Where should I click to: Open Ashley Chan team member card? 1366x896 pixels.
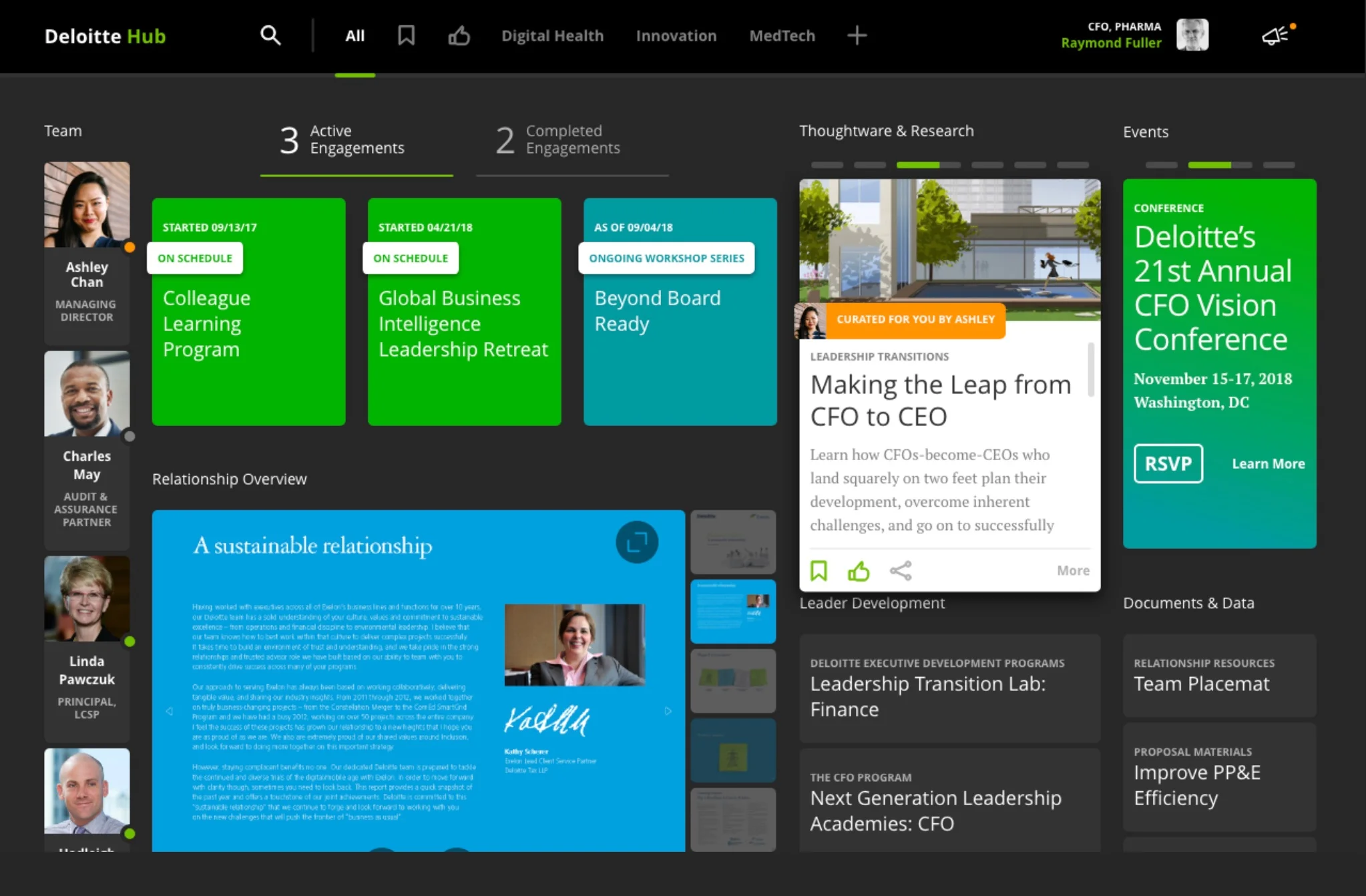click(87, 252)
